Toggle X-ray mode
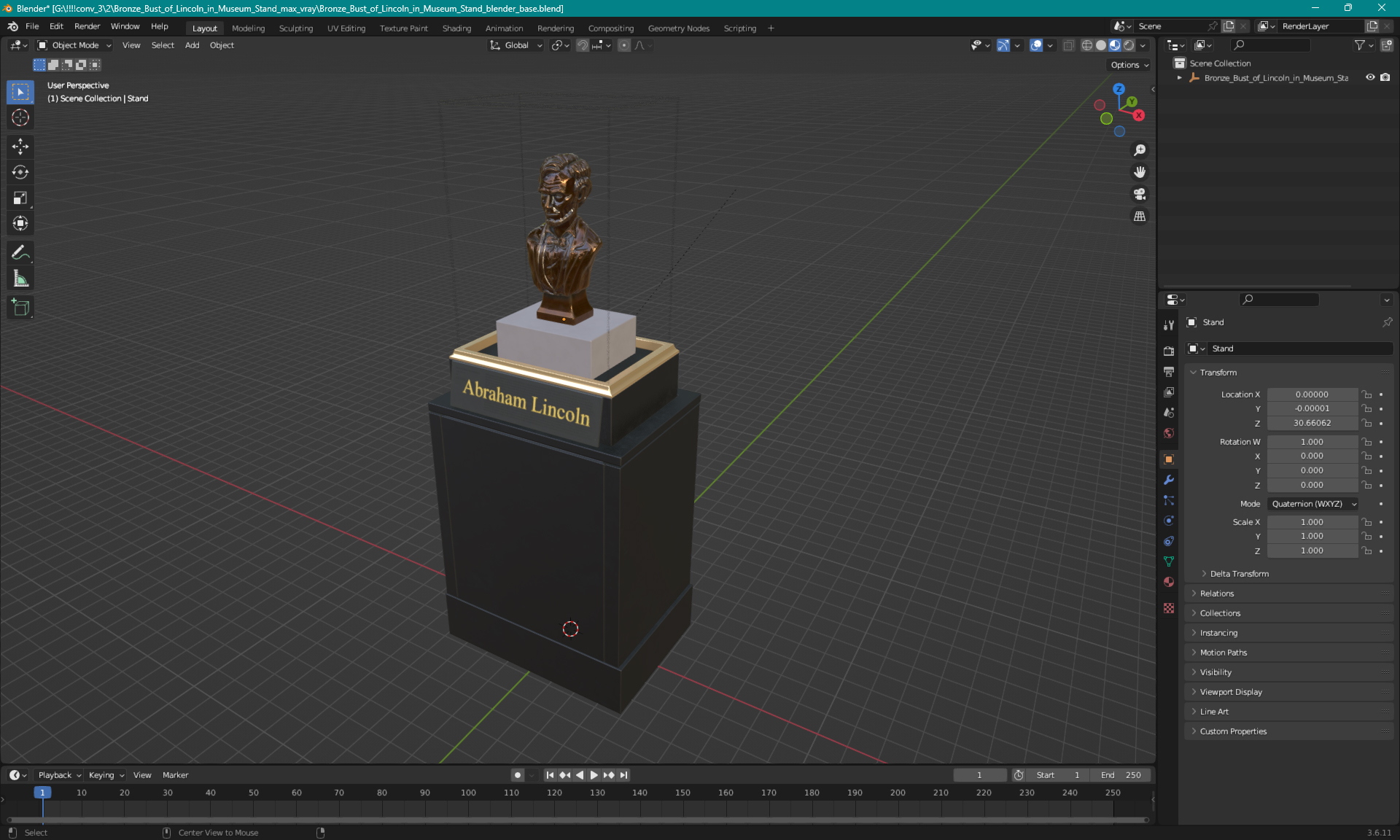Screen dimensions: 1400x840 [1068, 45]
